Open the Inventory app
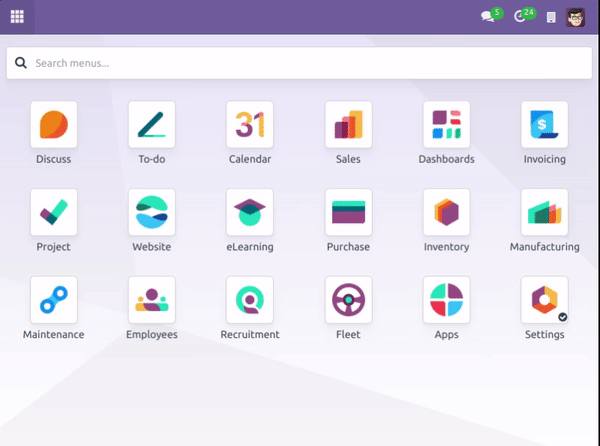This screenshot has height=446, width=600. click(x=446, y=212)
